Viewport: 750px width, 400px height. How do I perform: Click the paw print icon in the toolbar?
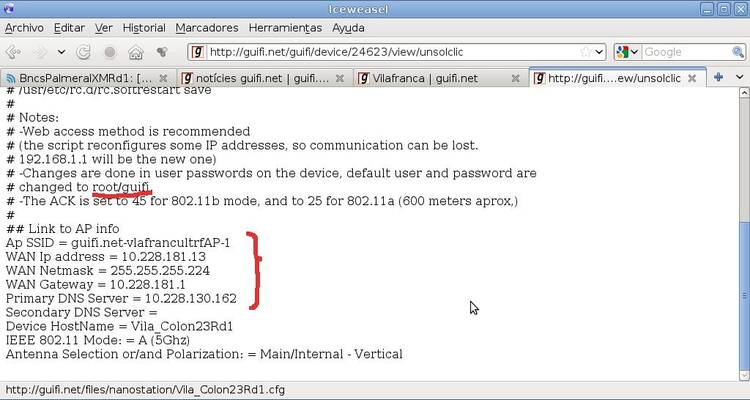pos(162,52)
